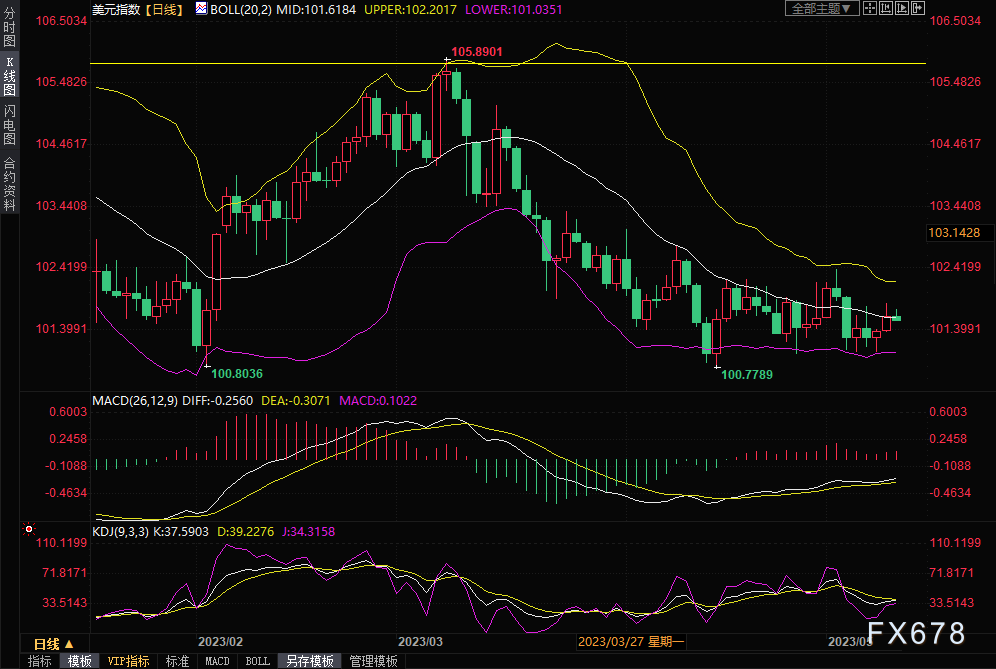The height and width of the screenshot is (669, 996).
Task: Switch to 分时图 view in left sidebar
Action: (x=9, y=30)
